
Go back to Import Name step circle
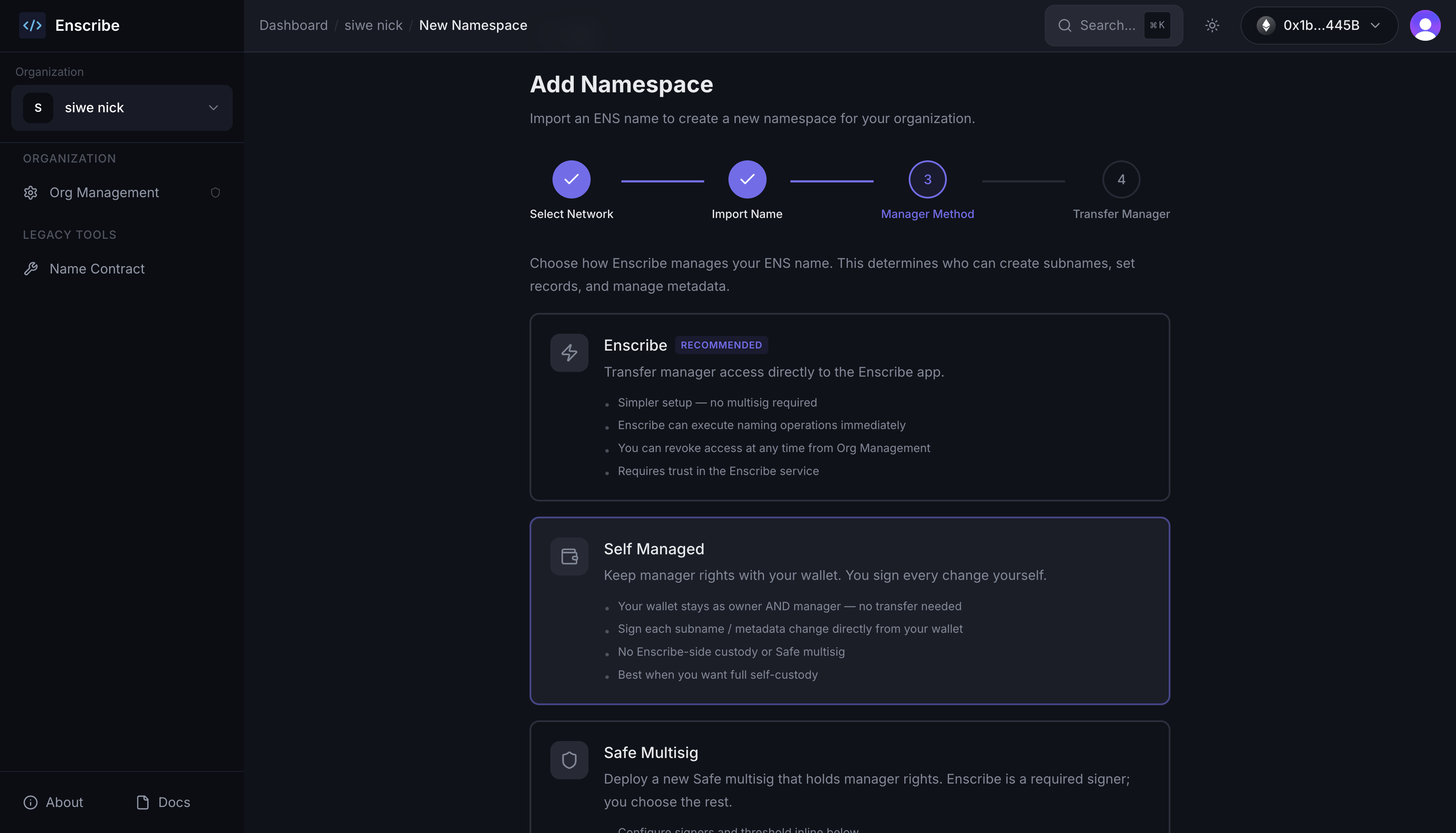747,179
